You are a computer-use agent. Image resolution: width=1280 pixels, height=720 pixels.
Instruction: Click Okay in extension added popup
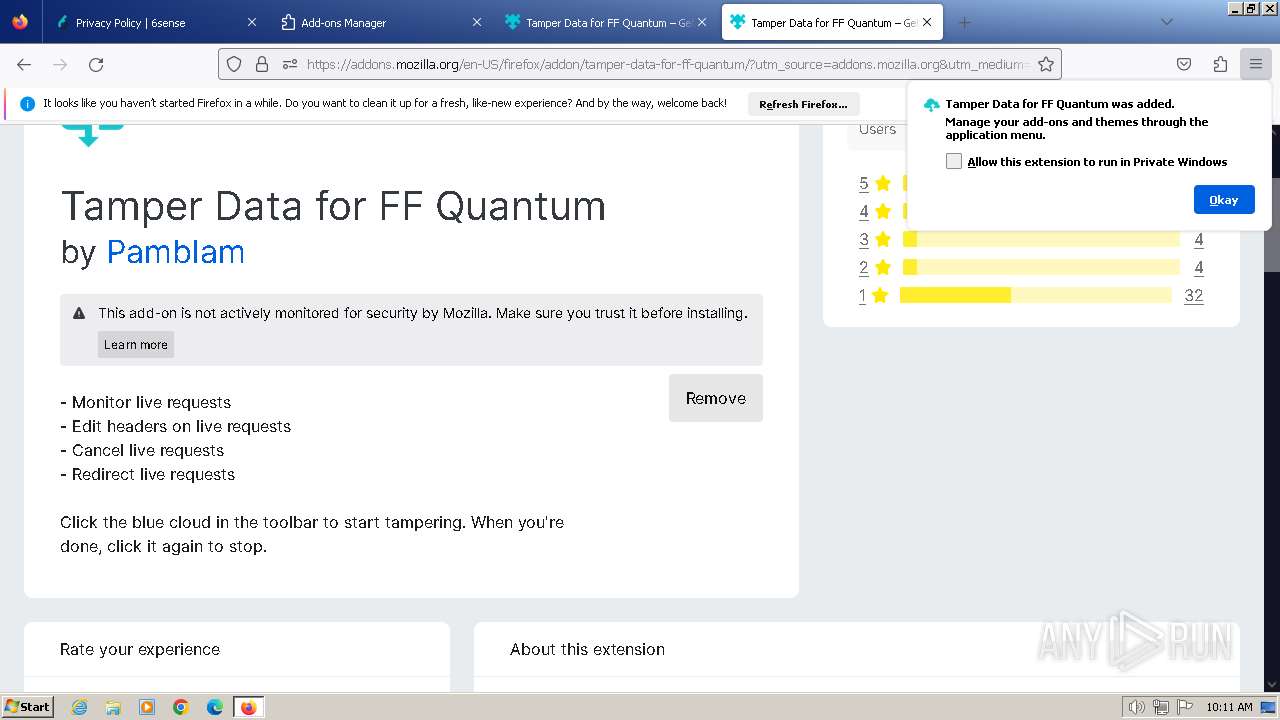coord(1224,199)
